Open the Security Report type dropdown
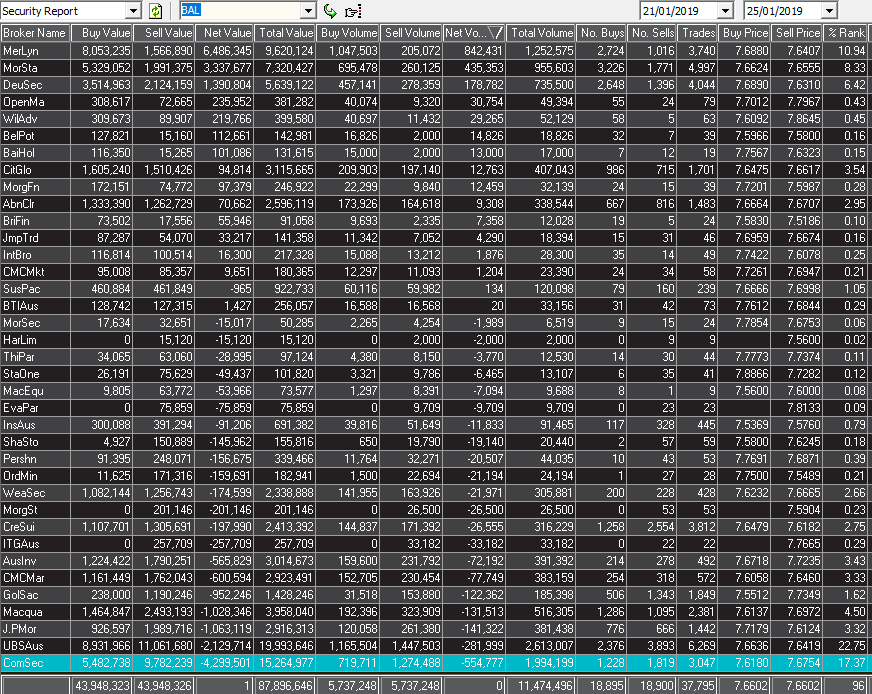This screenshot has width=872, height=694. 133,11
